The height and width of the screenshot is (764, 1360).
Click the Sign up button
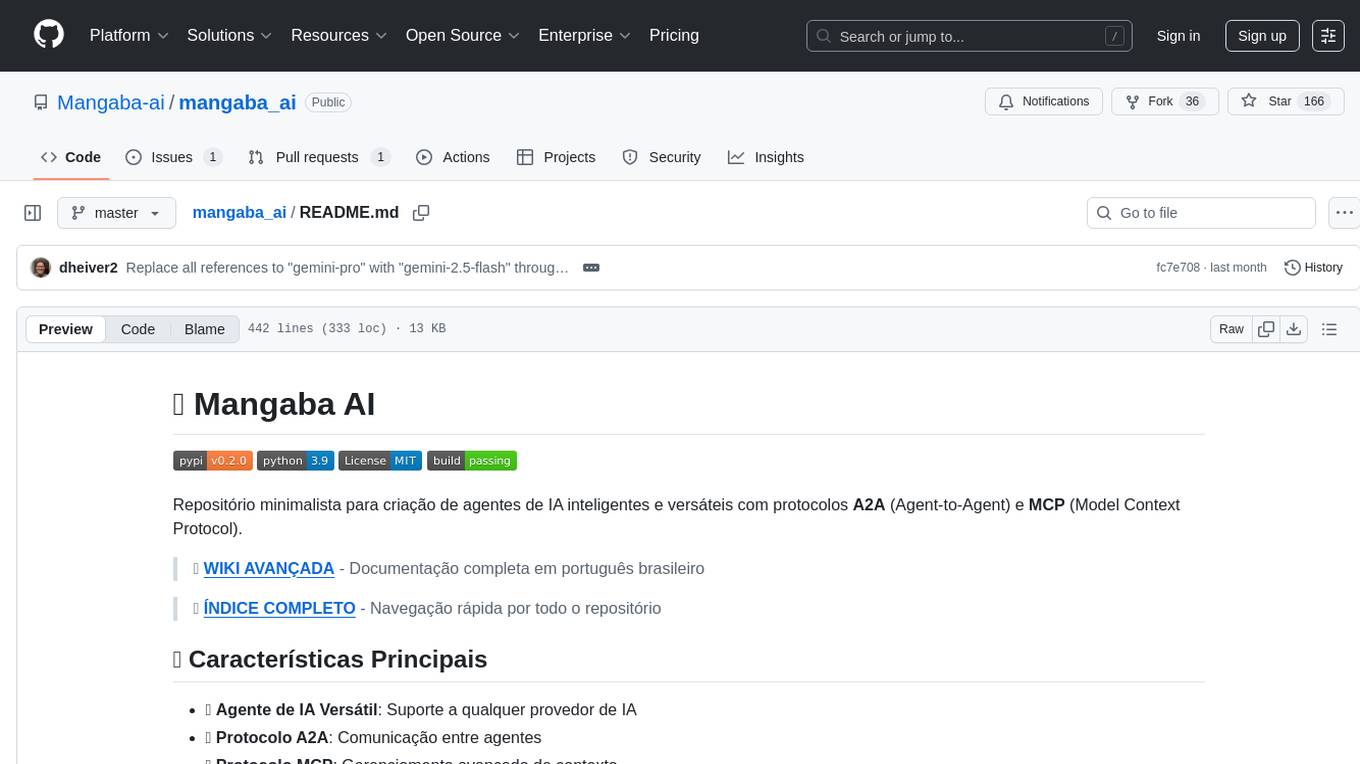pos(1262,36)
